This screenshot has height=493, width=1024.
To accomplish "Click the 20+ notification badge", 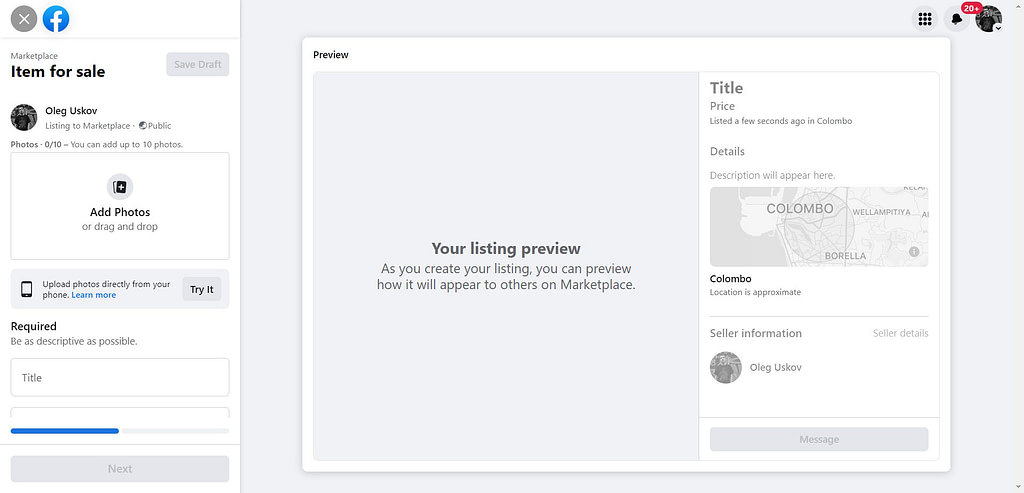I will click(x=972, y=8).
